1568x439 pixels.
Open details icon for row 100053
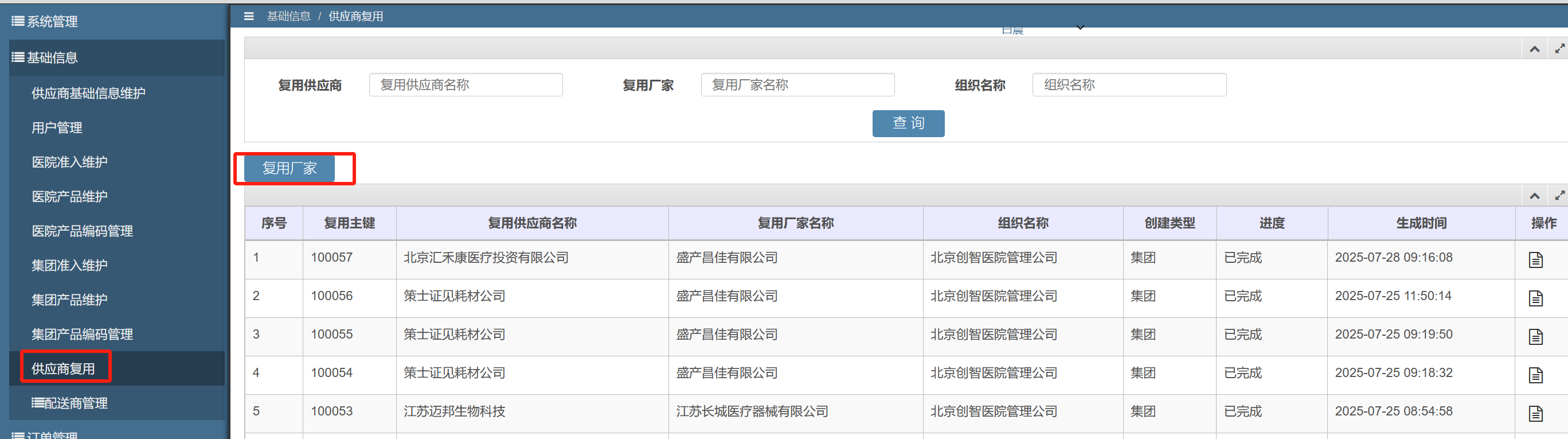coord(1535,413)
